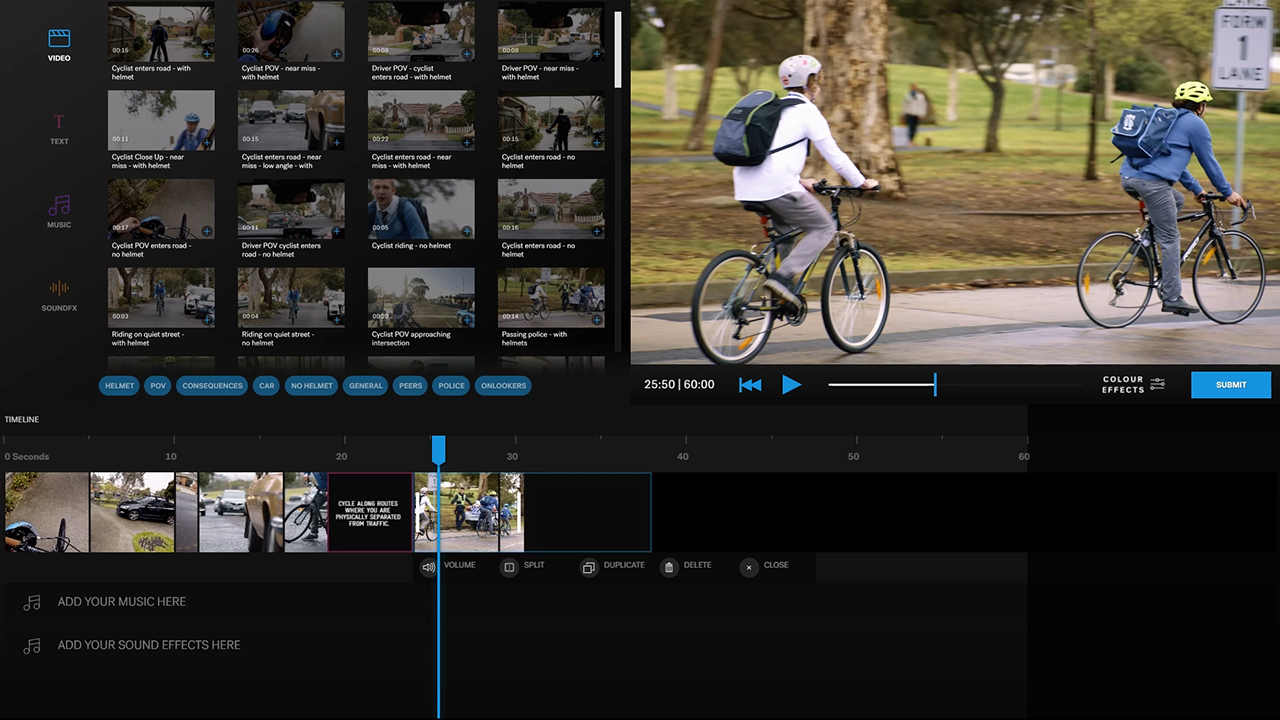Add 'Cyclist Close Up - near miss' clip via plus icon
Screen dimensions: 1280x720
[207, 143]
